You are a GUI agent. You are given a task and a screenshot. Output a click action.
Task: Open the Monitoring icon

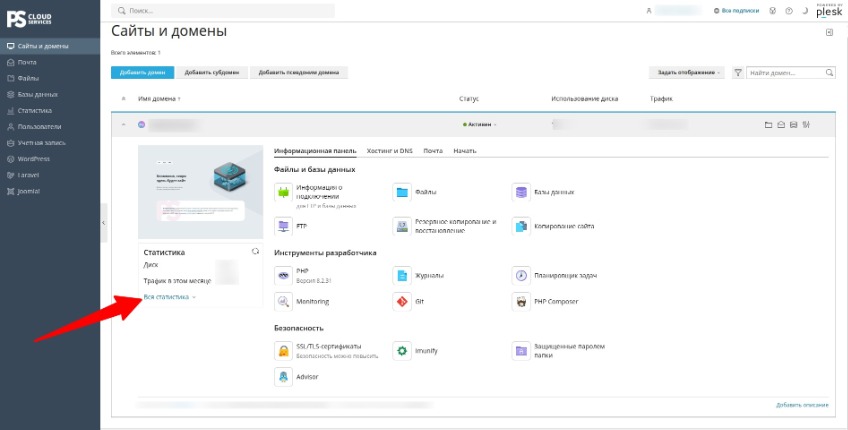[x=283, y=302]
